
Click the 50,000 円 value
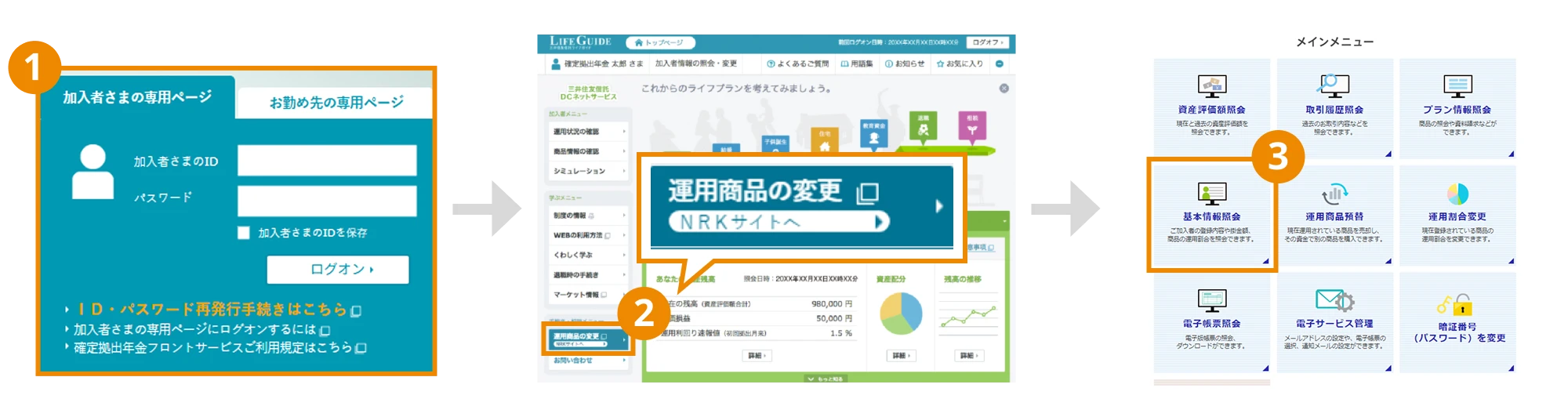click(834, 319)
